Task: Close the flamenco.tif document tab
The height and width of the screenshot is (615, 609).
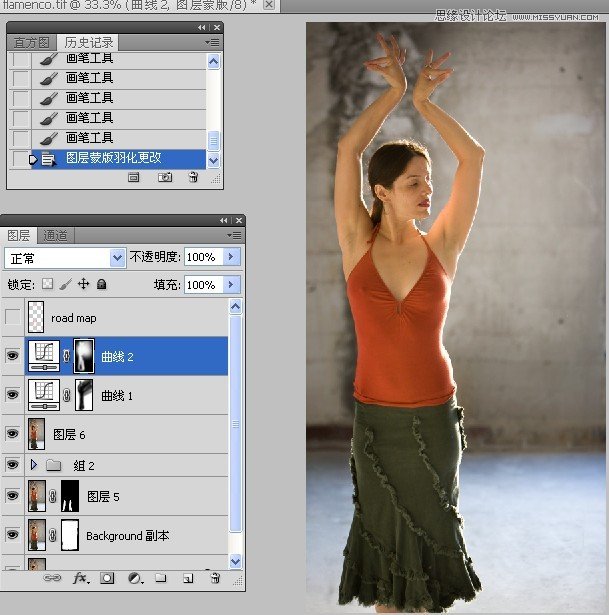Action: pyautogui.click(x=269, y=4)
